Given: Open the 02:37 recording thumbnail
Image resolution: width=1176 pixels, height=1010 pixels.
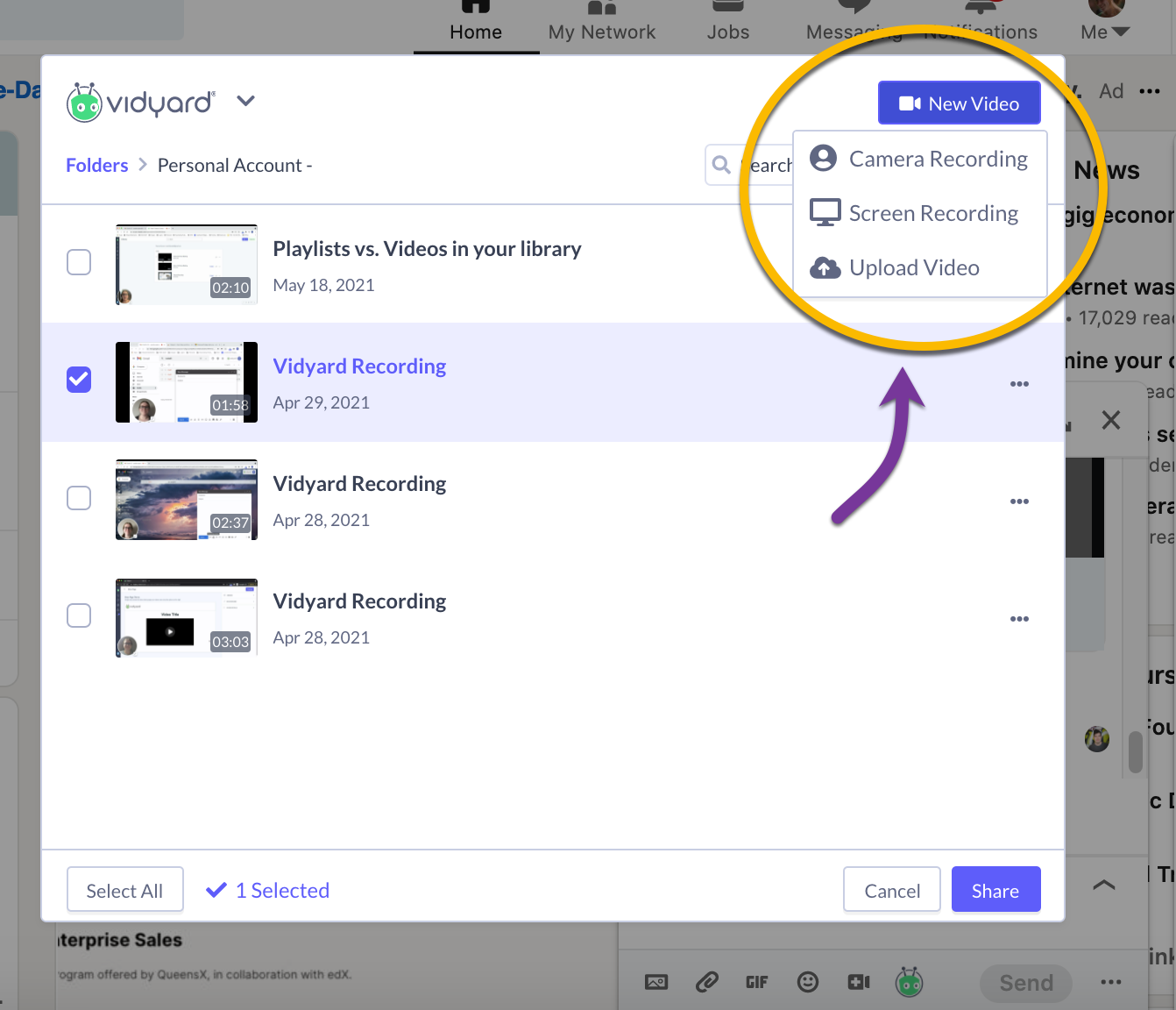Looking at the screenshot, I should pyautogui.click(x=187, y=500).
